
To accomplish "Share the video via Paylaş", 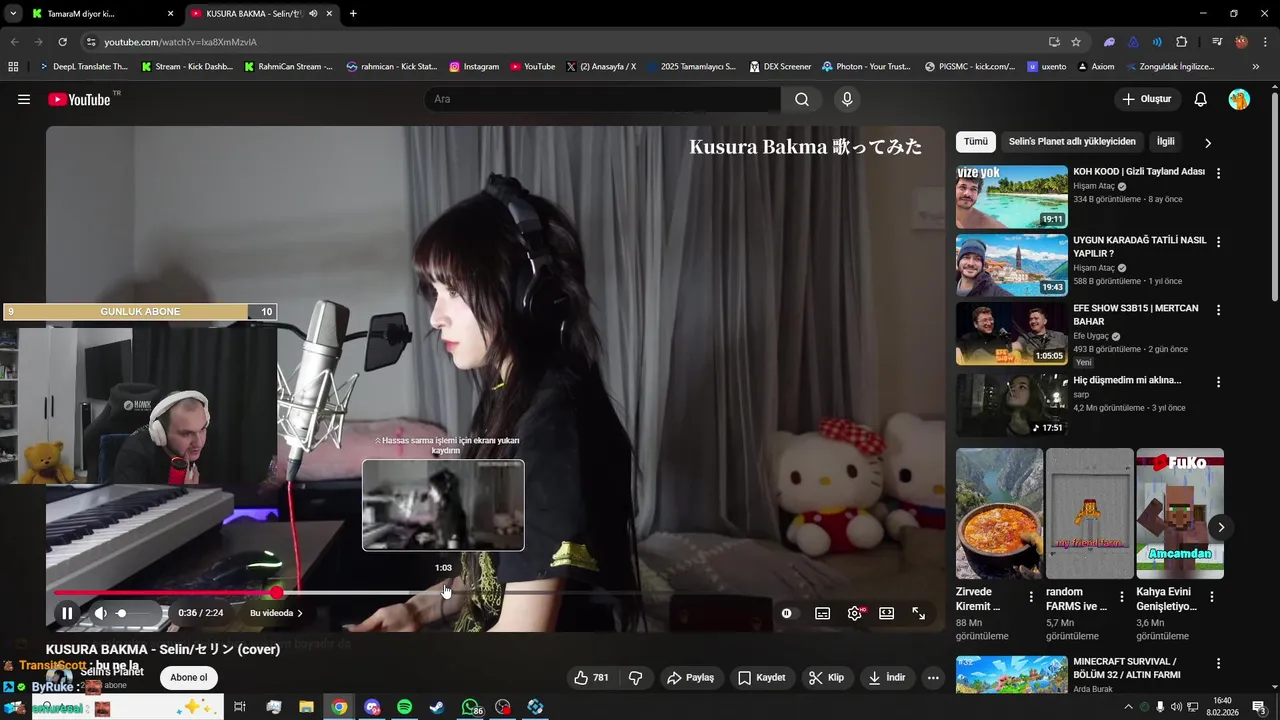I will coord(690,677).
